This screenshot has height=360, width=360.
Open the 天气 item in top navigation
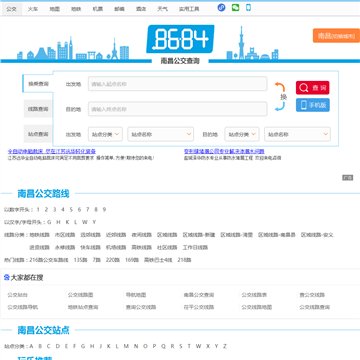point(163,9)
